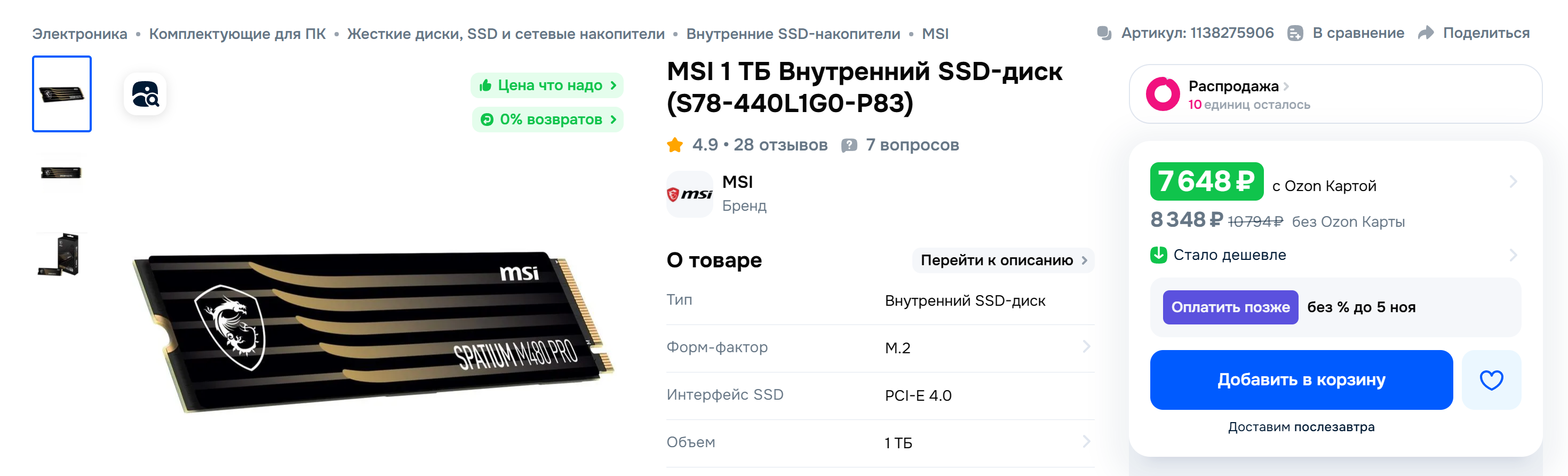This screenshot has height=476, width=1568.
Task: Open the Объем 1 ТБ row chevron
Action: (1086, 442)
